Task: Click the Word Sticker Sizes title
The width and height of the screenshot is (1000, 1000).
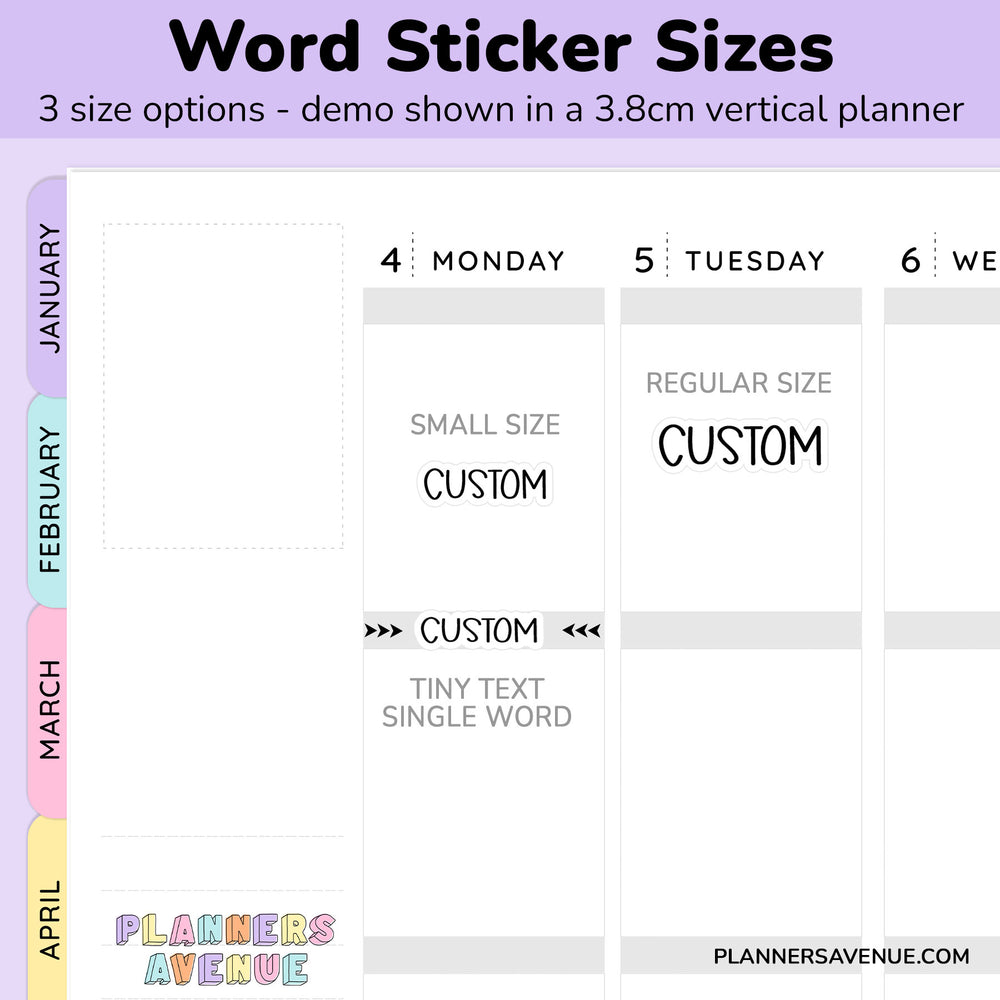Action: (x=501, y=46)
